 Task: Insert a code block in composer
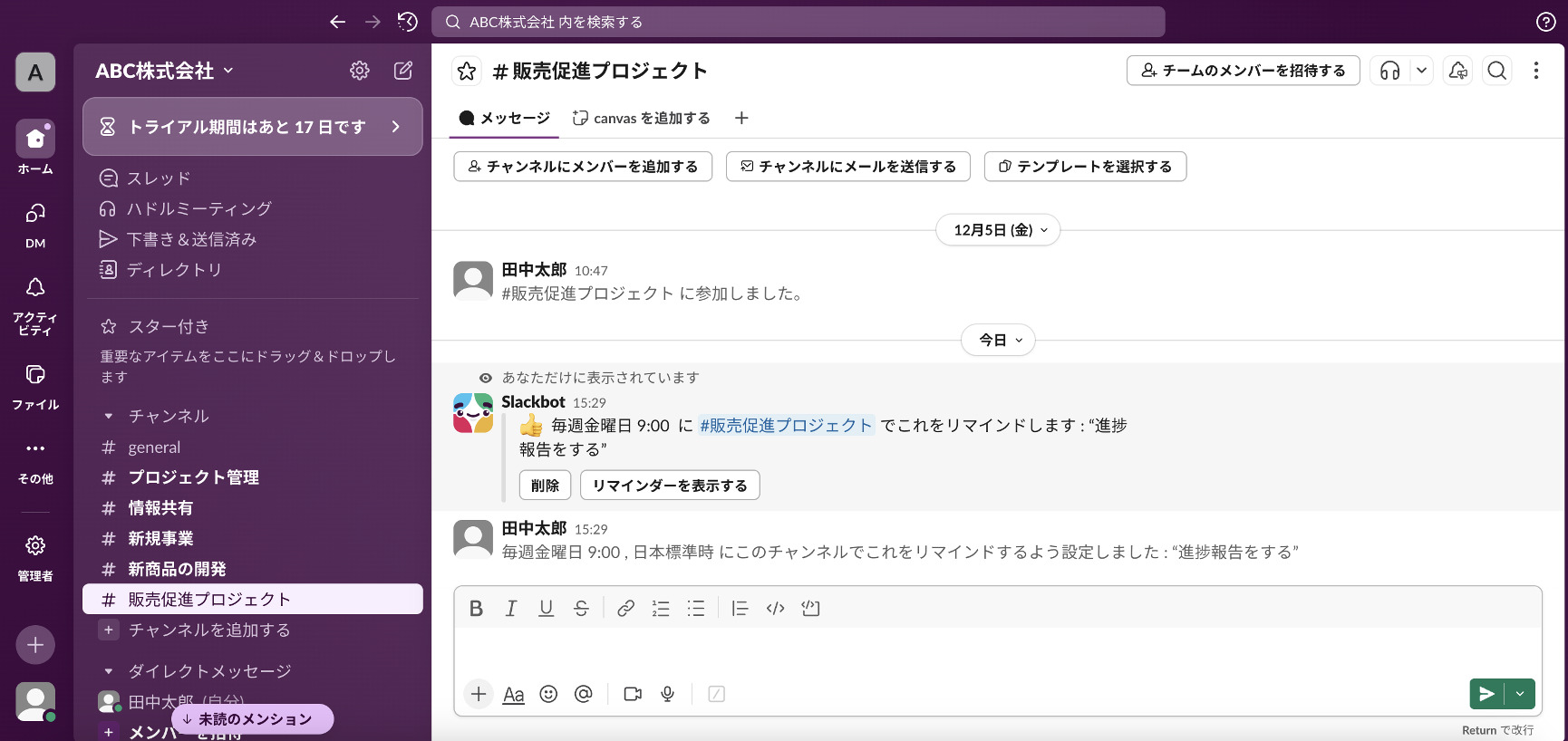pyautogui.click(x=810, y=609)
